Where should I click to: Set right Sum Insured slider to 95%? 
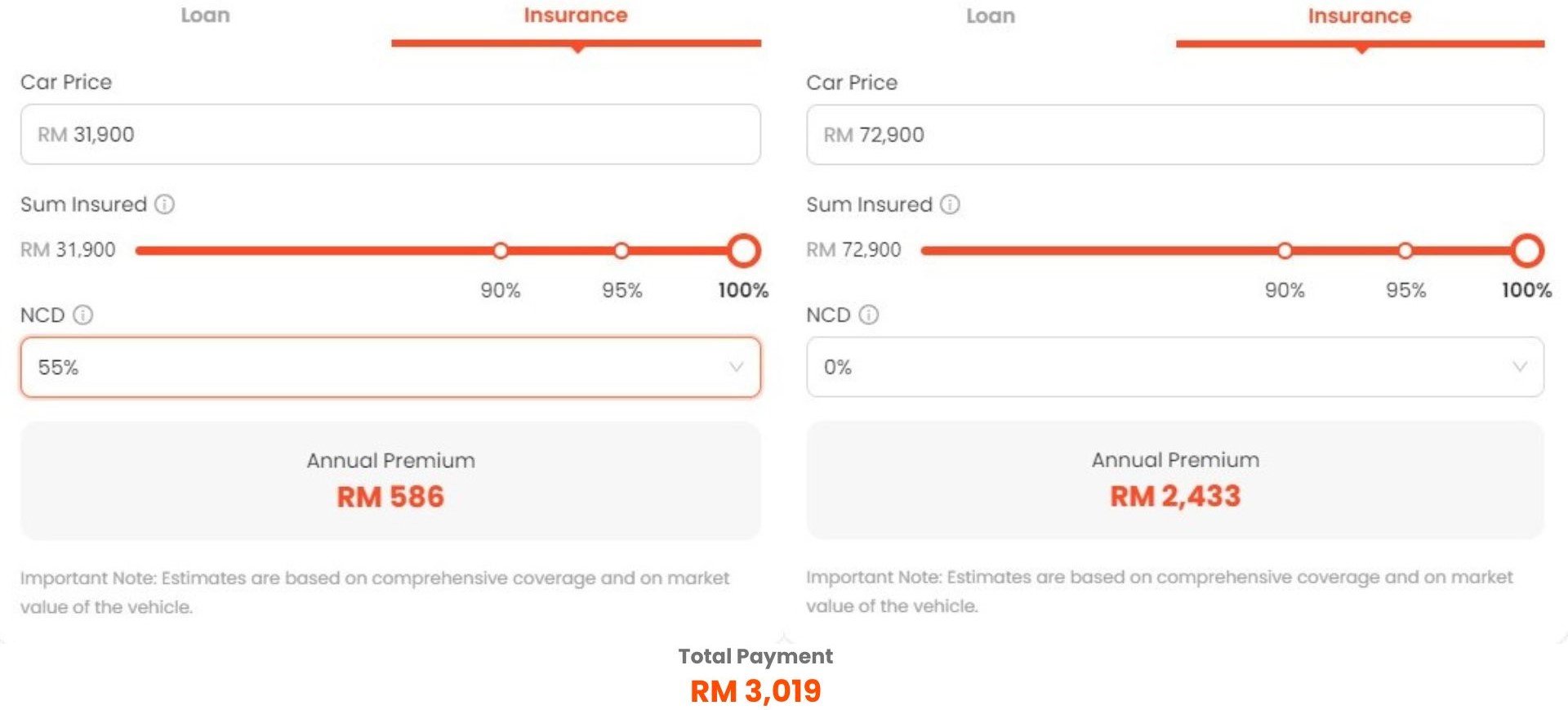(x=1405, y=251)
